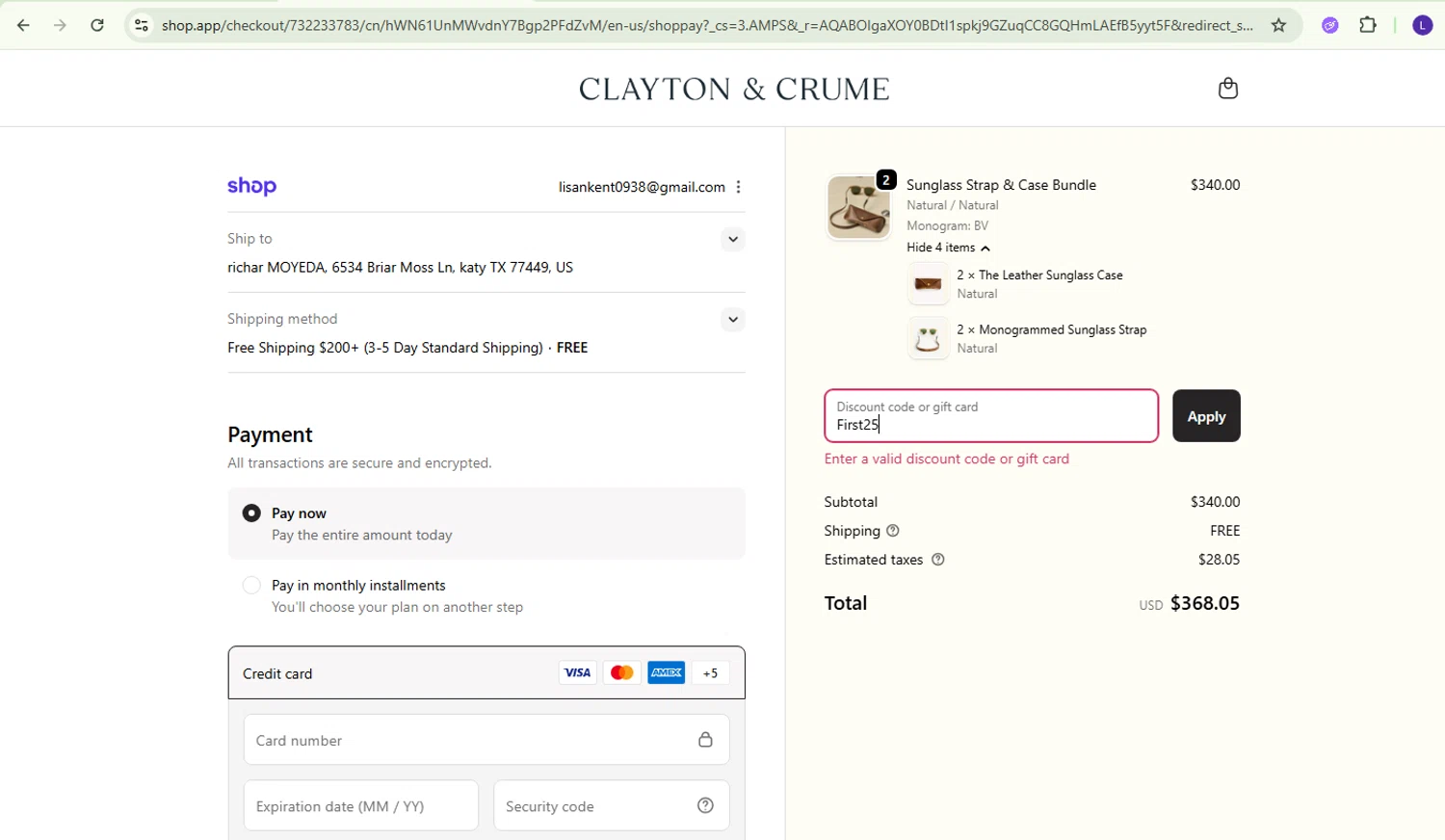Open the Chrome profile avatar L

(1422, 26)
